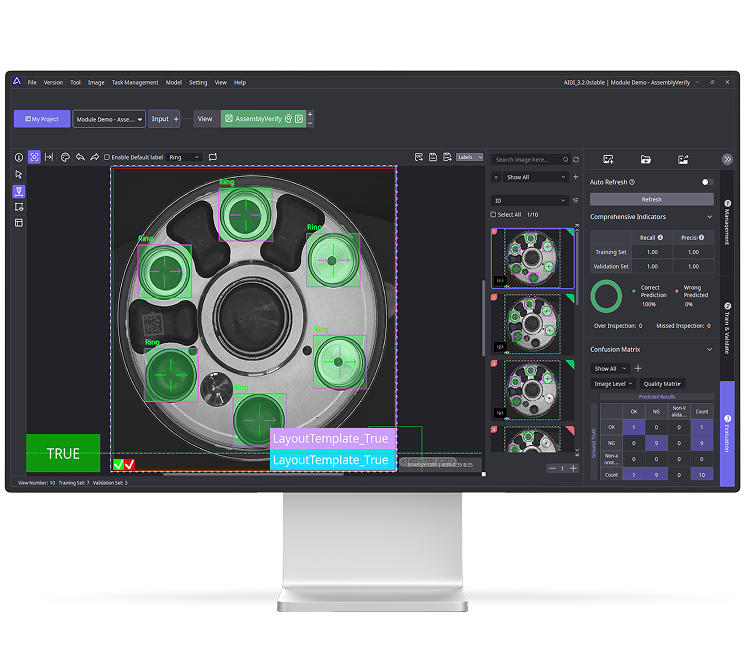Screen dimensions: 746x653
Task: Open the Task Management menu
Action: 135,82
